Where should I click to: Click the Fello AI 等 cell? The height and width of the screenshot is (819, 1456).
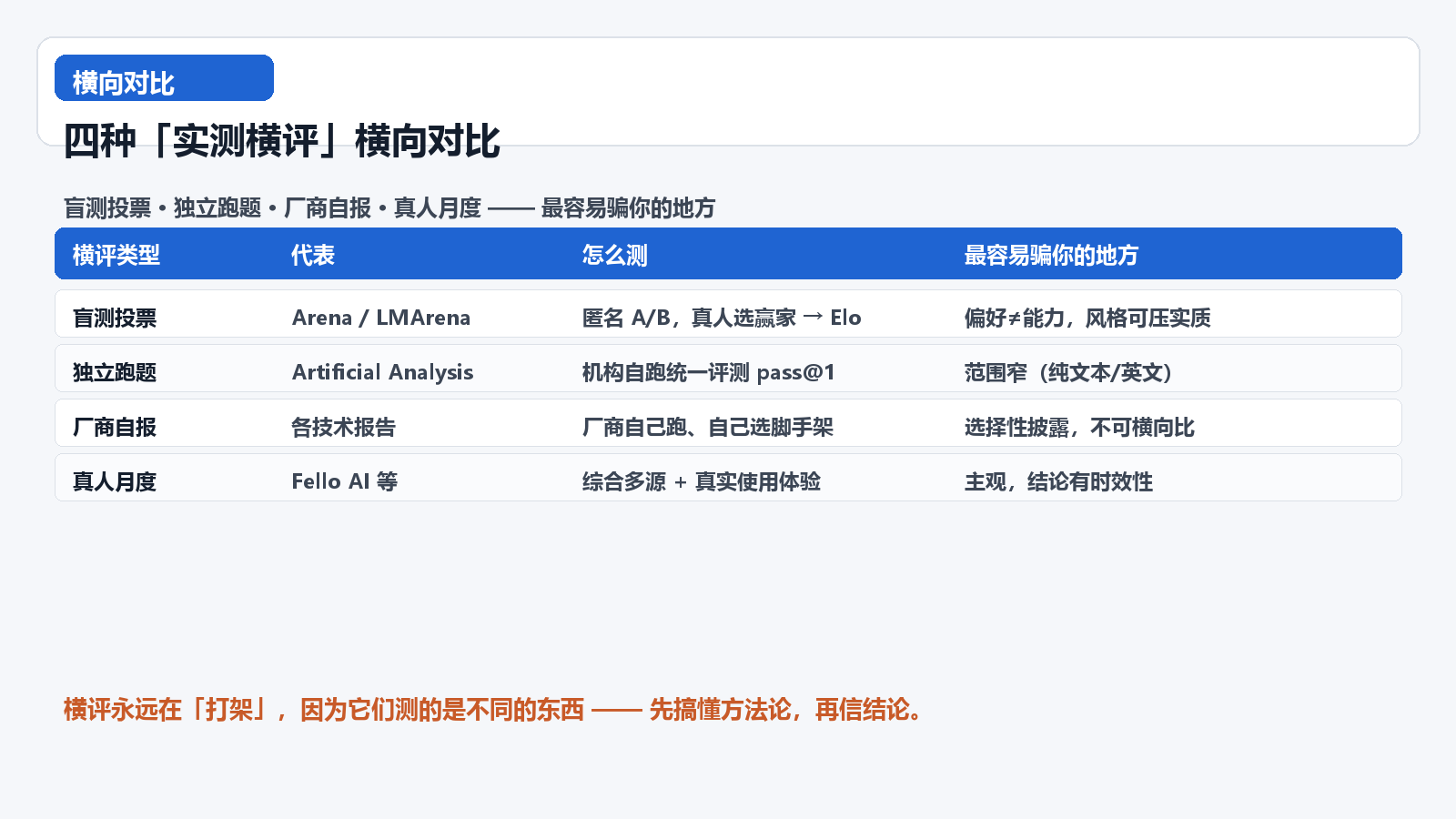[345, 481]
